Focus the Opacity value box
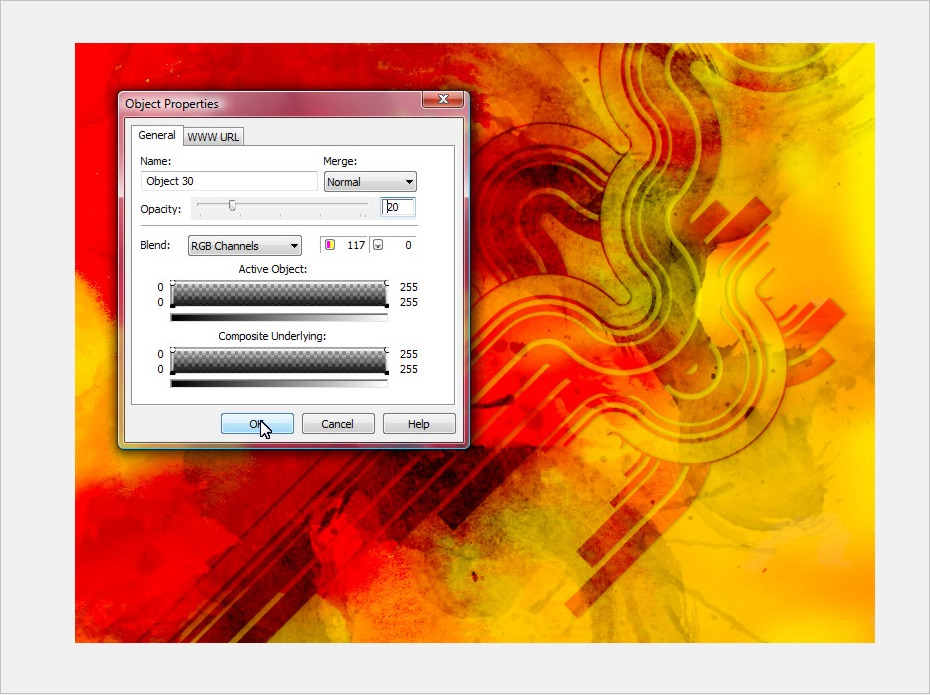Image resolution: width=930 pixels, height=695 pixels. pyautogui.click(x=398, y=207)
